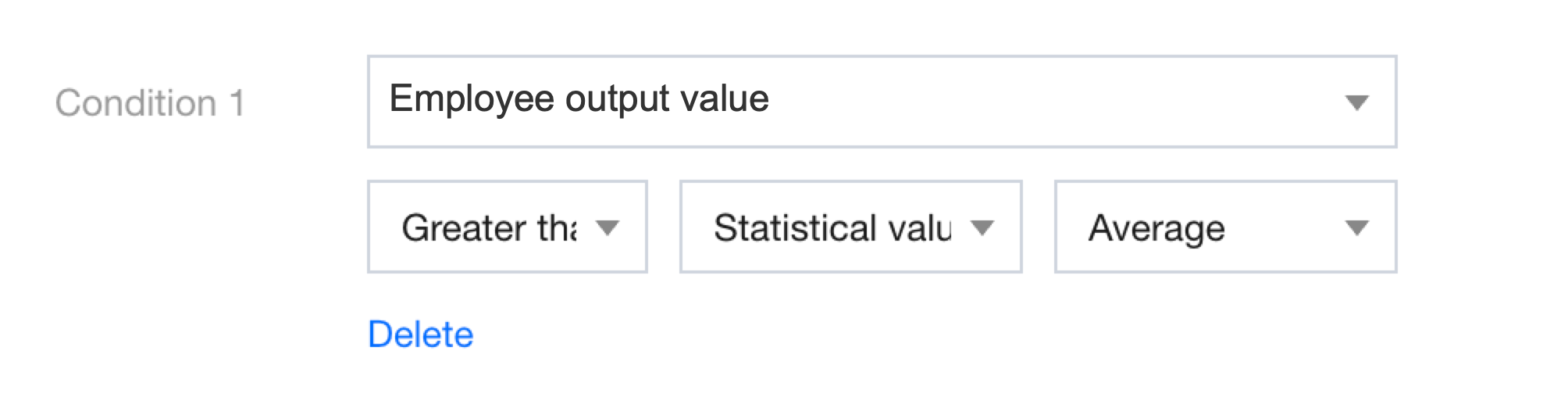Image resolution: width=1568 pixels, height=397 pixels.
Task: Click the arrow icon in Employee output value field
Action: click(x=1356, y=102)
